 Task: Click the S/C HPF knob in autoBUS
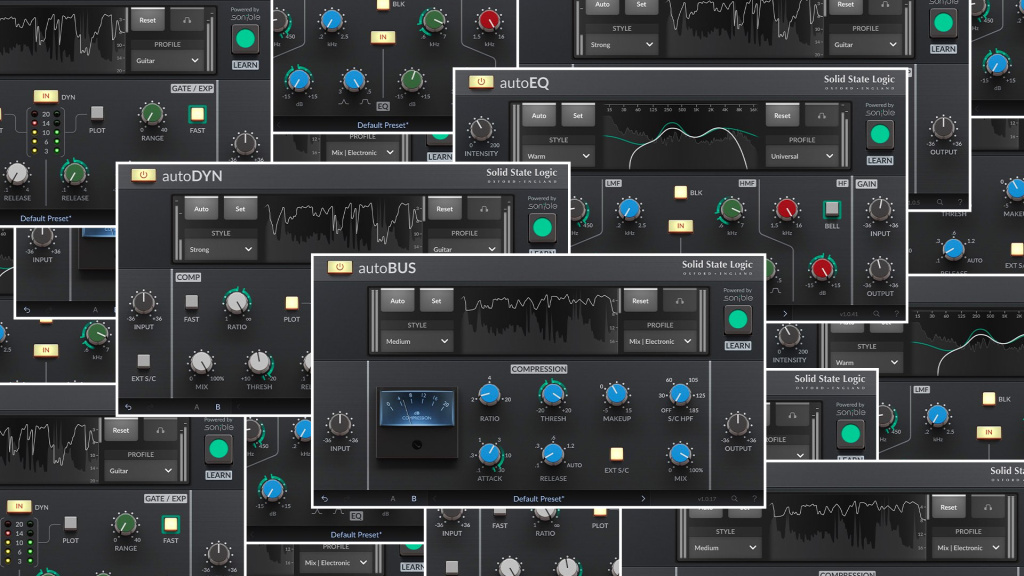click(680, 394)
